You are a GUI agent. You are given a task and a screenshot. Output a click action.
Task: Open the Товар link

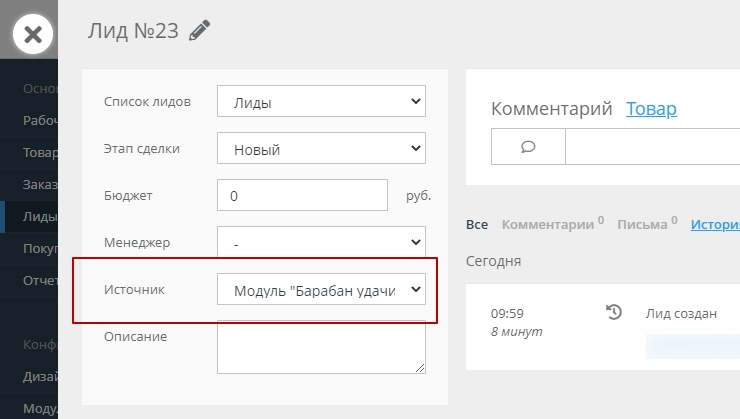(x=651, y=109)
